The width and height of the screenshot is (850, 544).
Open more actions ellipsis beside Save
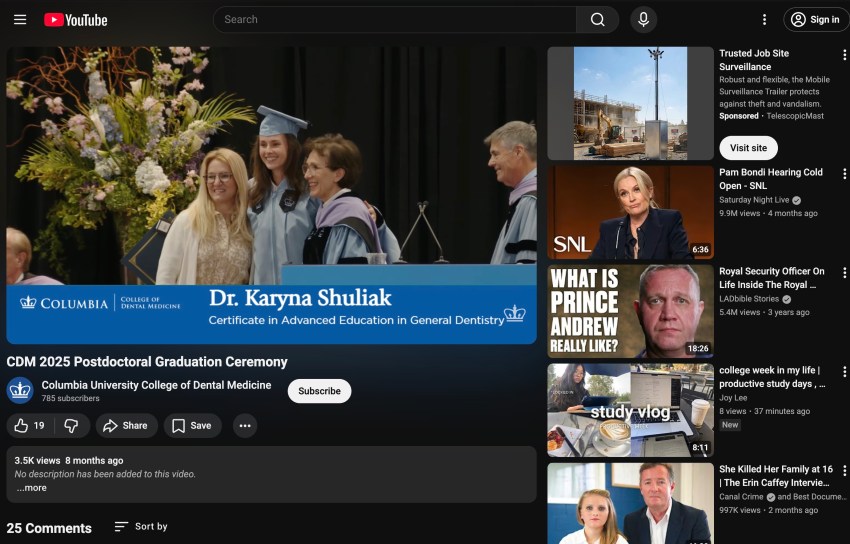245,426
